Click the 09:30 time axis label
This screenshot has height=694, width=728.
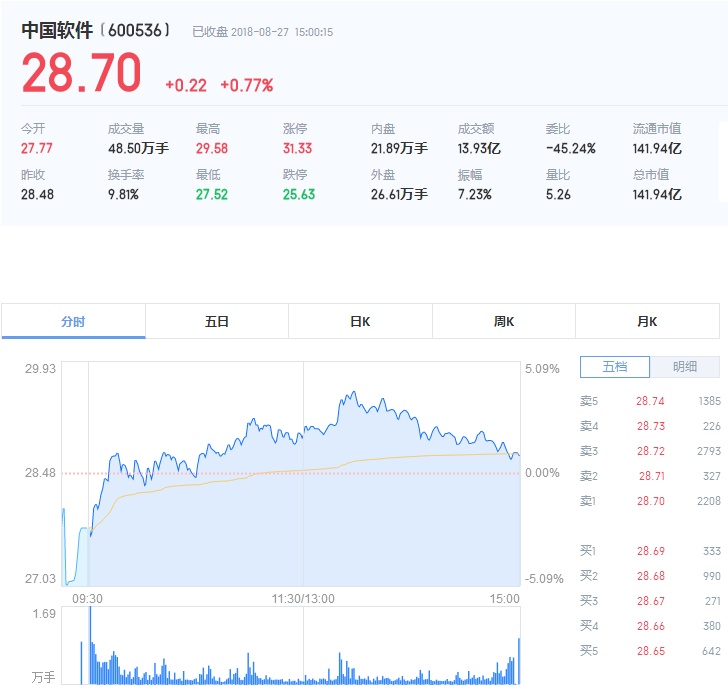(87, 599)
